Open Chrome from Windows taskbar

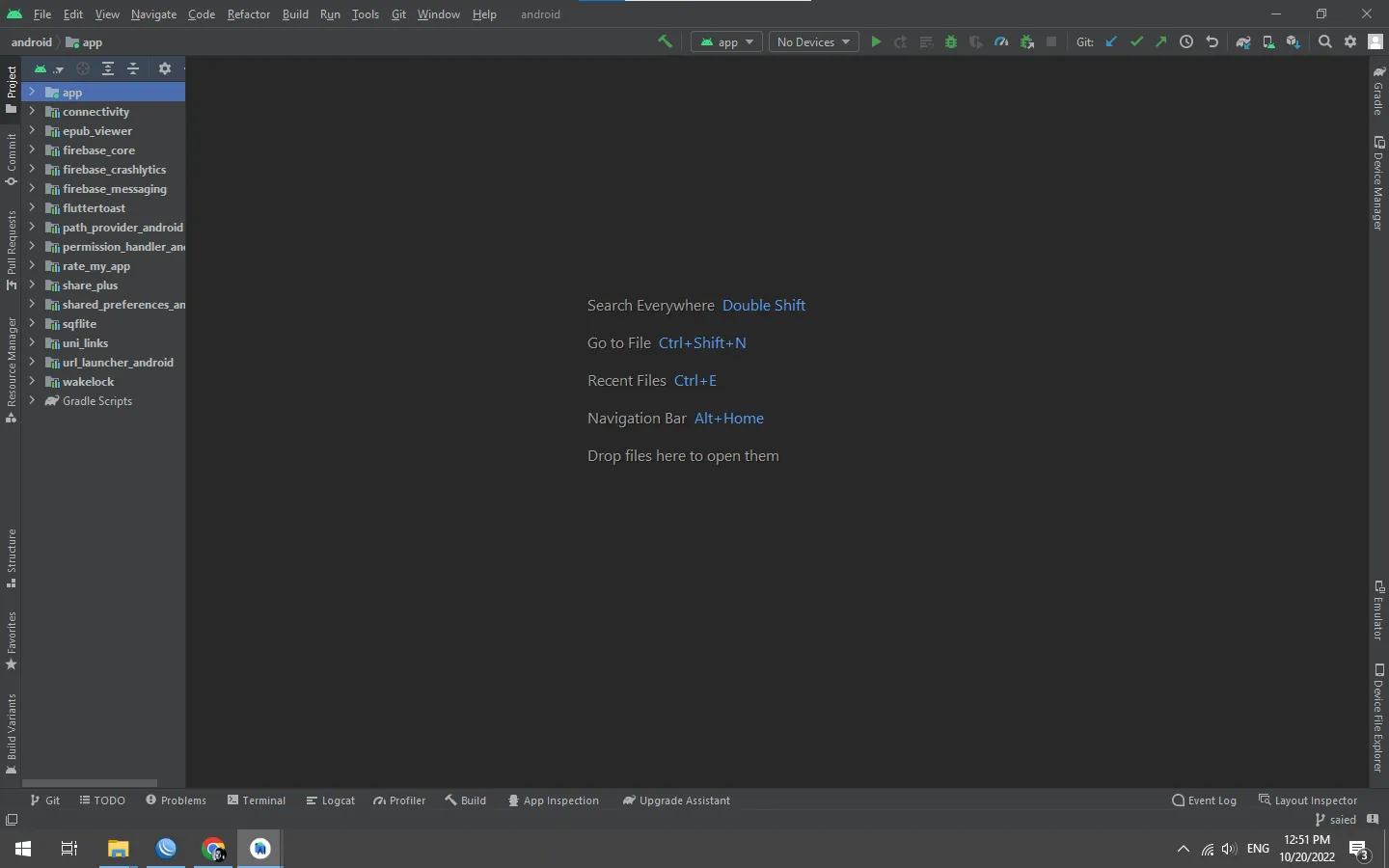pos(213,849)
